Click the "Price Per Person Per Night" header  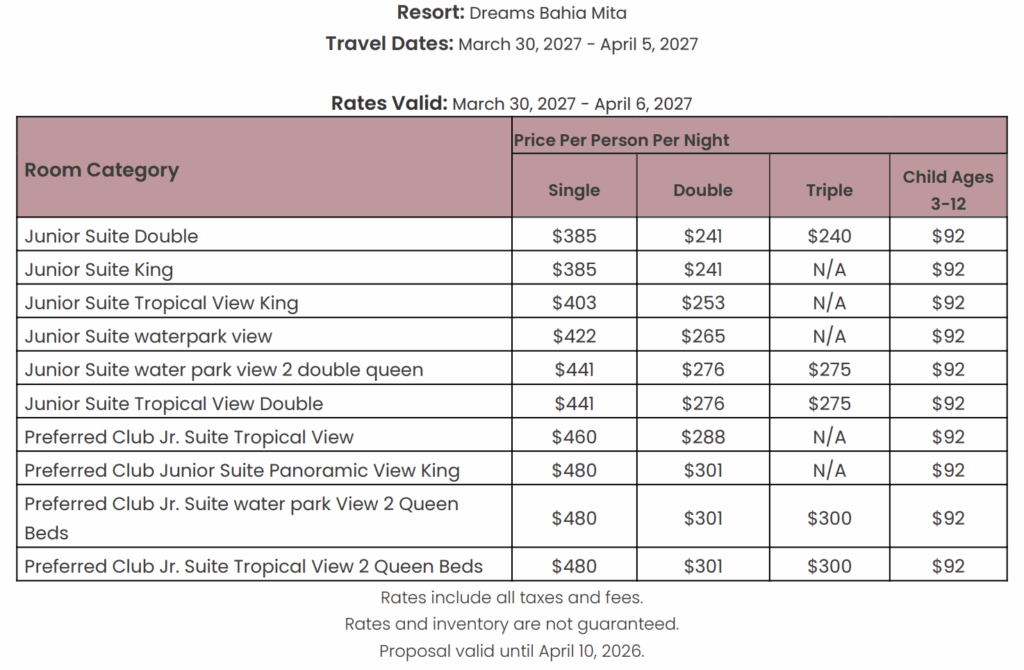coord(622,140)
